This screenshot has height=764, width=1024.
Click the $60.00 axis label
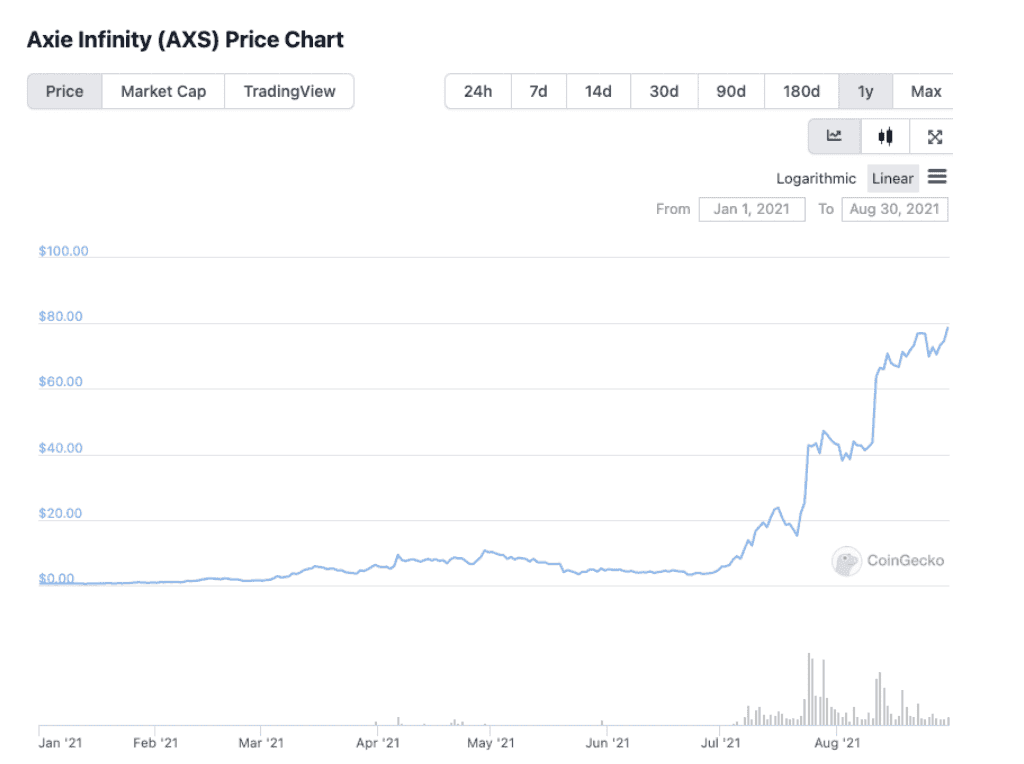pyautogui.click(x=61, y=381)
